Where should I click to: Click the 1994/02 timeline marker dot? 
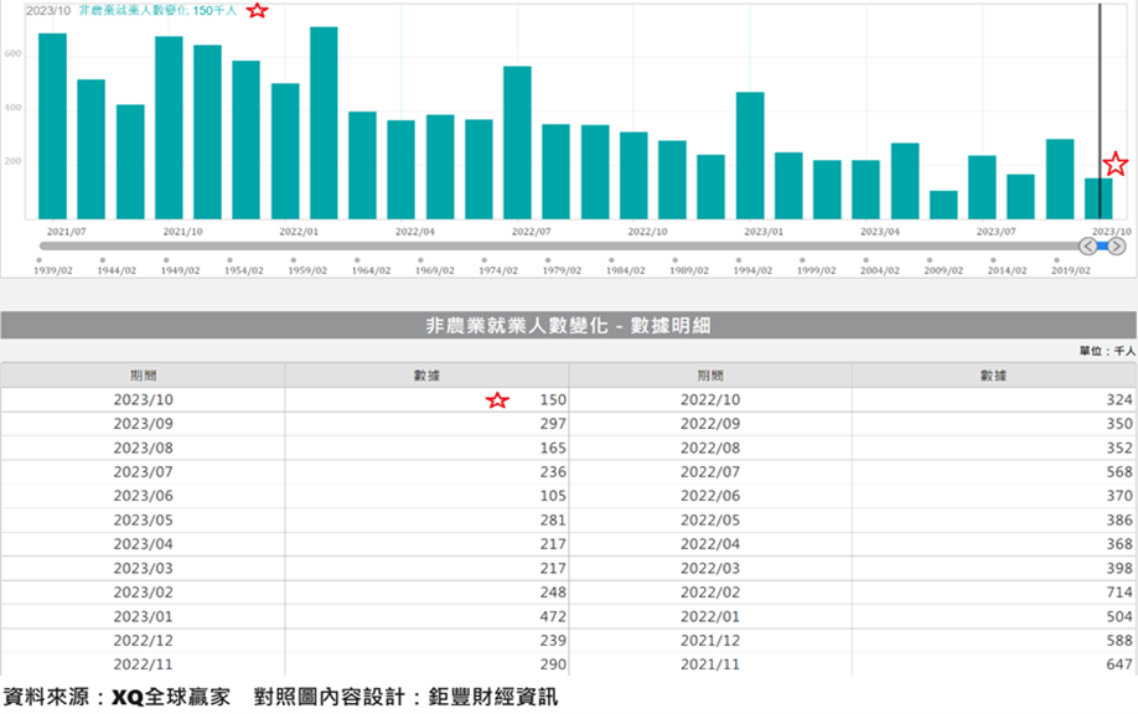coord(739,260)
